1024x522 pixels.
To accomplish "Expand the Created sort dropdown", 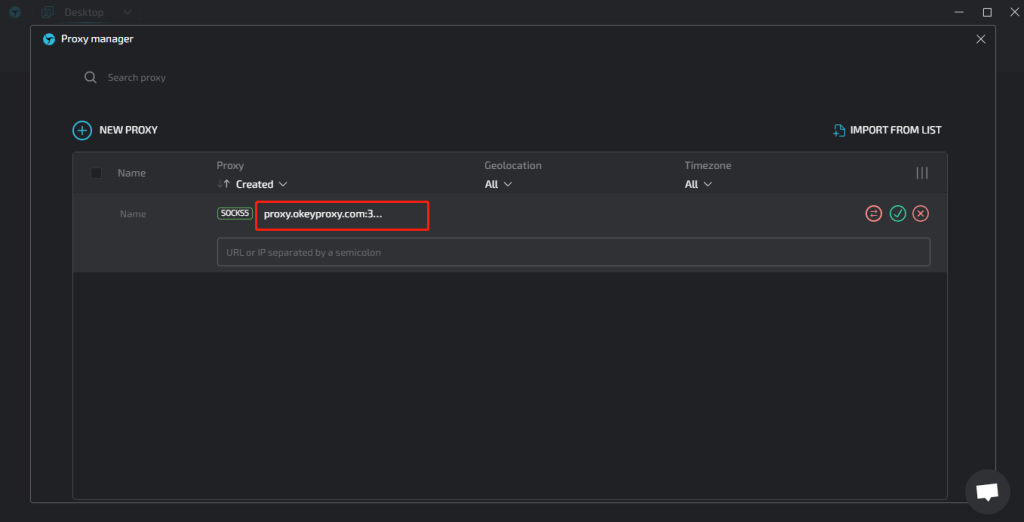I will click(262, 184).
